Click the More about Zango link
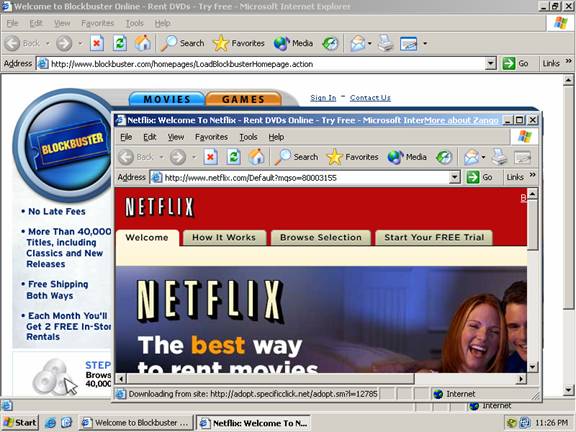The width and height of the screenshot is (576, 432). [x=461, y=120]
